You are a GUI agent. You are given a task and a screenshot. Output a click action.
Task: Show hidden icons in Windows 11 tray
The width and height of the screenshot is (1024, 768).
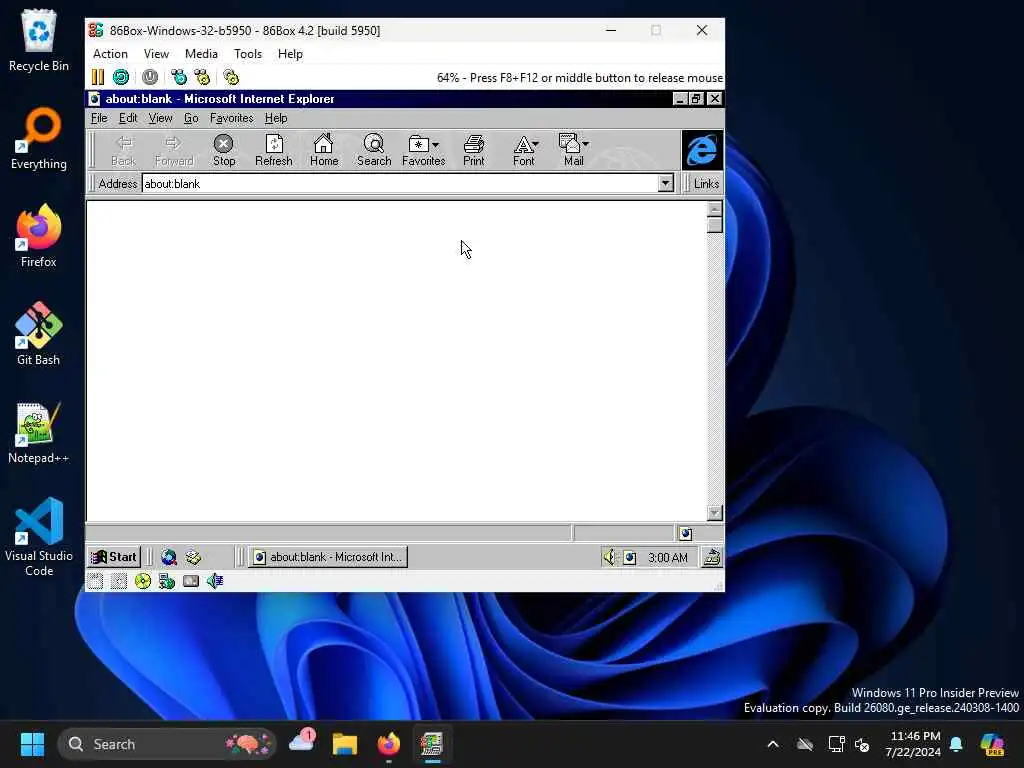pyautogui.click(x=773, y=744)
